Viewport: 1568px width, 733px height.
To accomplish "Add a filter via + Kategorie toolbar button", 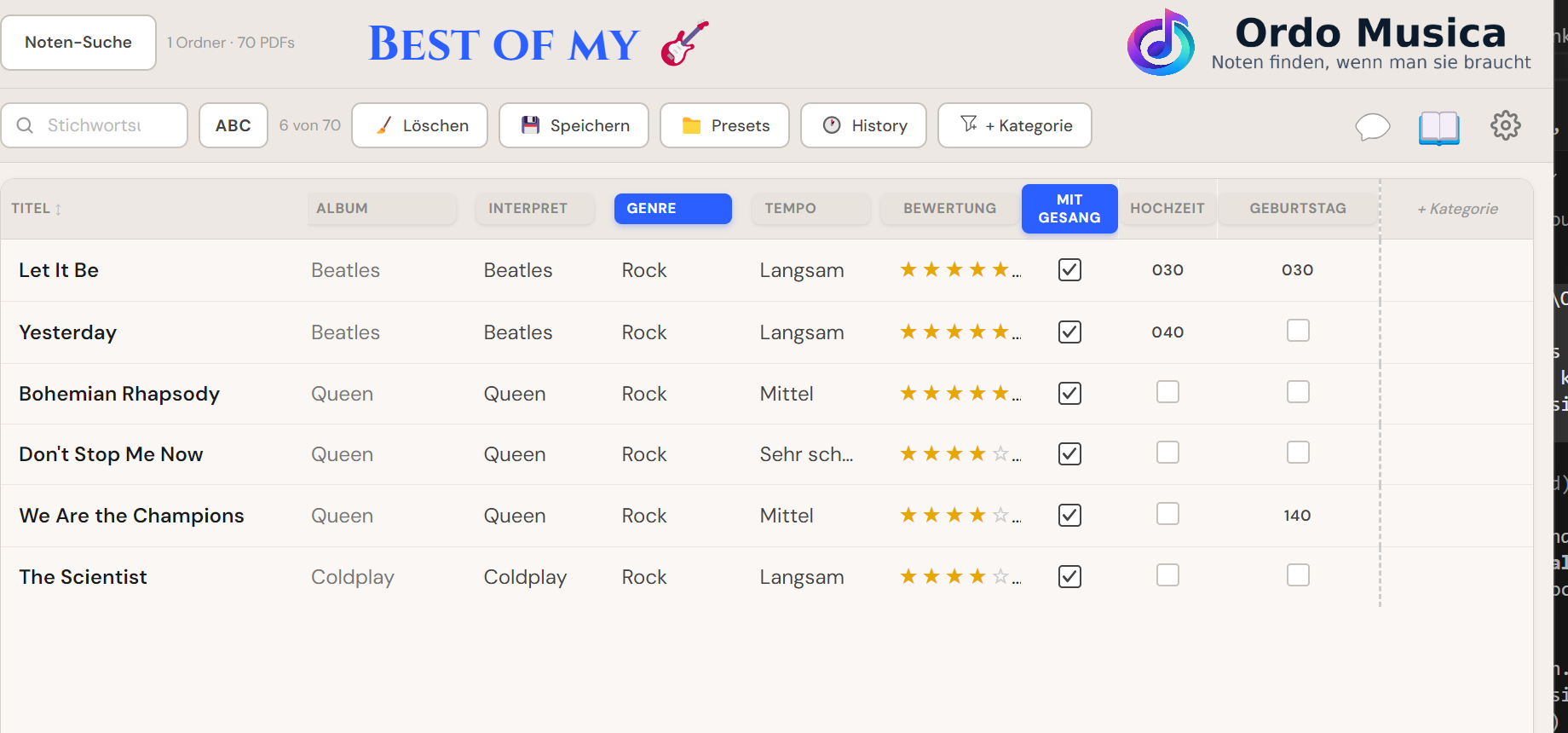I will [x=1015, y=125].
